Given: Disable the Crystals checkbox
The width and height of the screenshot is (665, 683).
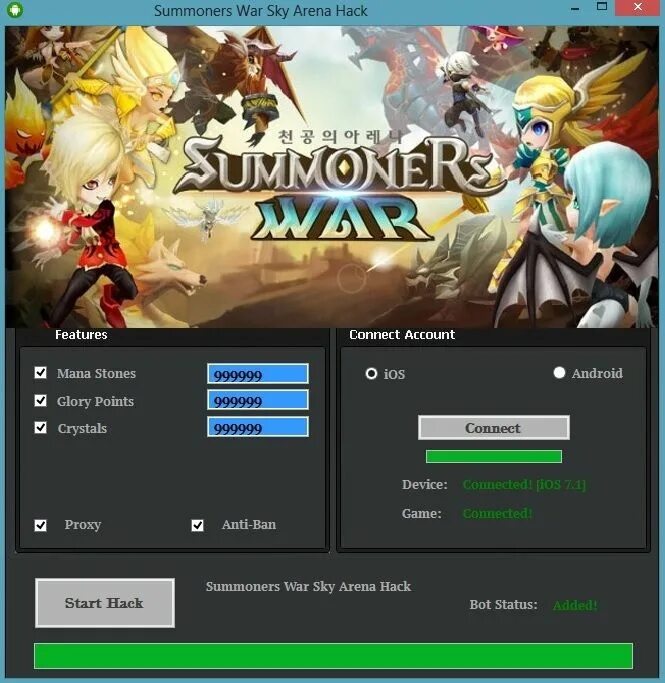Looking at the screenshot, I should [x=41, y=427].
